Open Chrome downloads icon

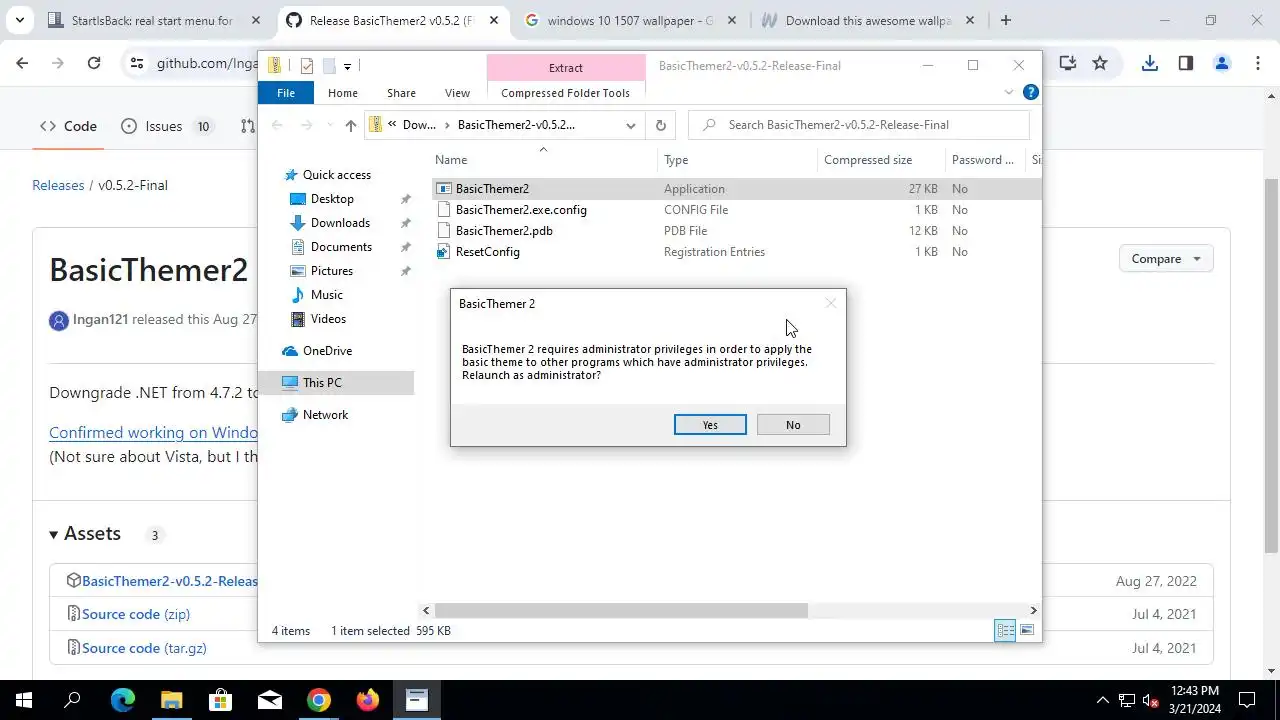(x=1150, y=63)
